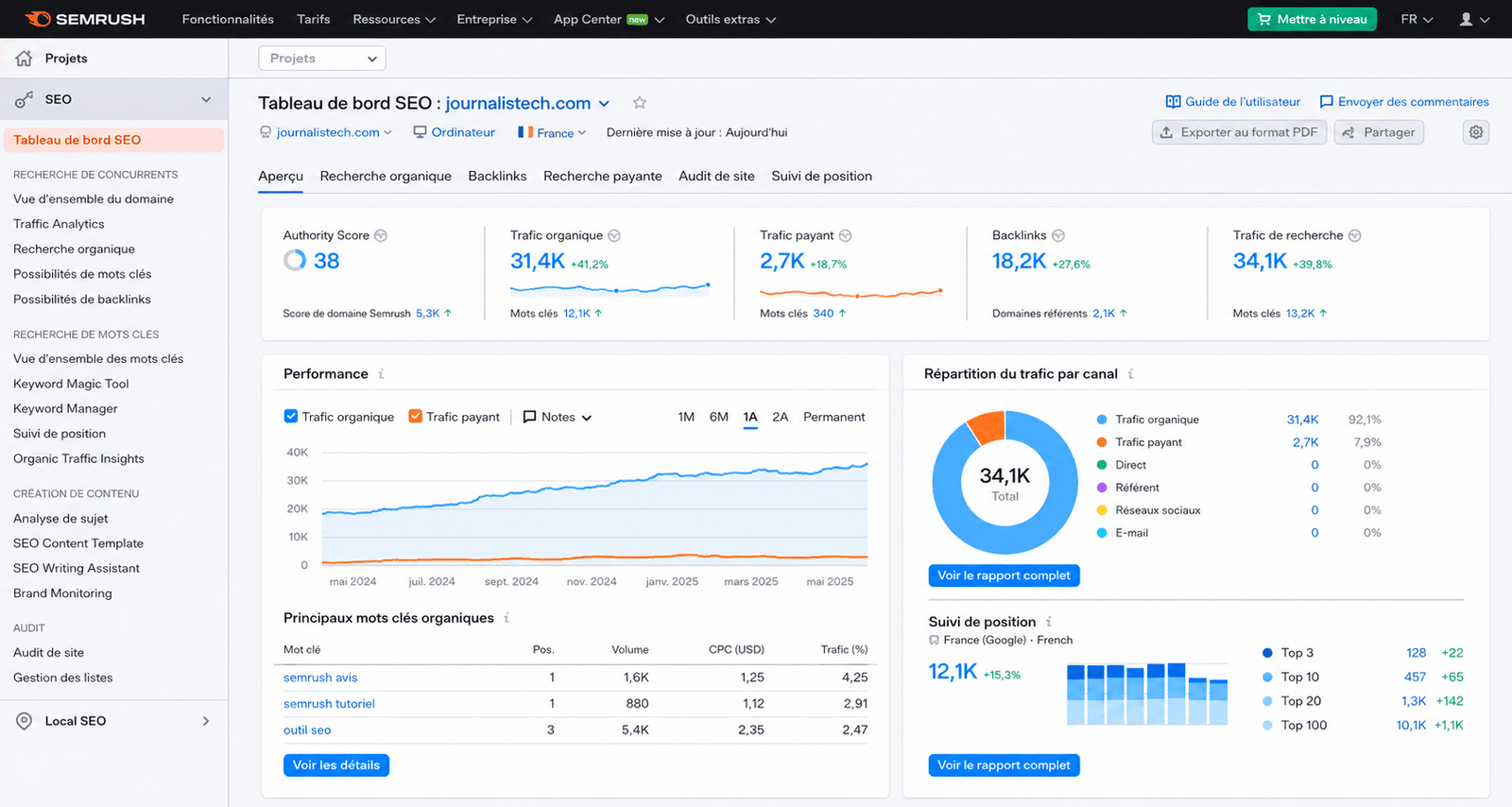Click the user account icon
1512x807 pixels.
1466,19
